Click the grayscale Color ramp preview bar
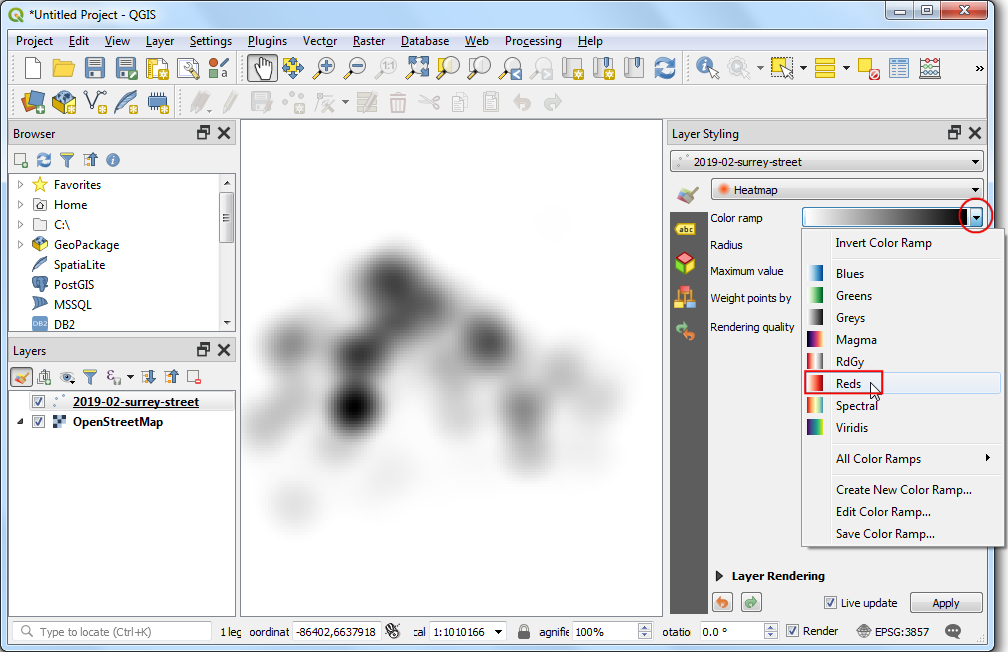Image resolution: width=1008 pixels, height=652 pixels. pos(880,217)
